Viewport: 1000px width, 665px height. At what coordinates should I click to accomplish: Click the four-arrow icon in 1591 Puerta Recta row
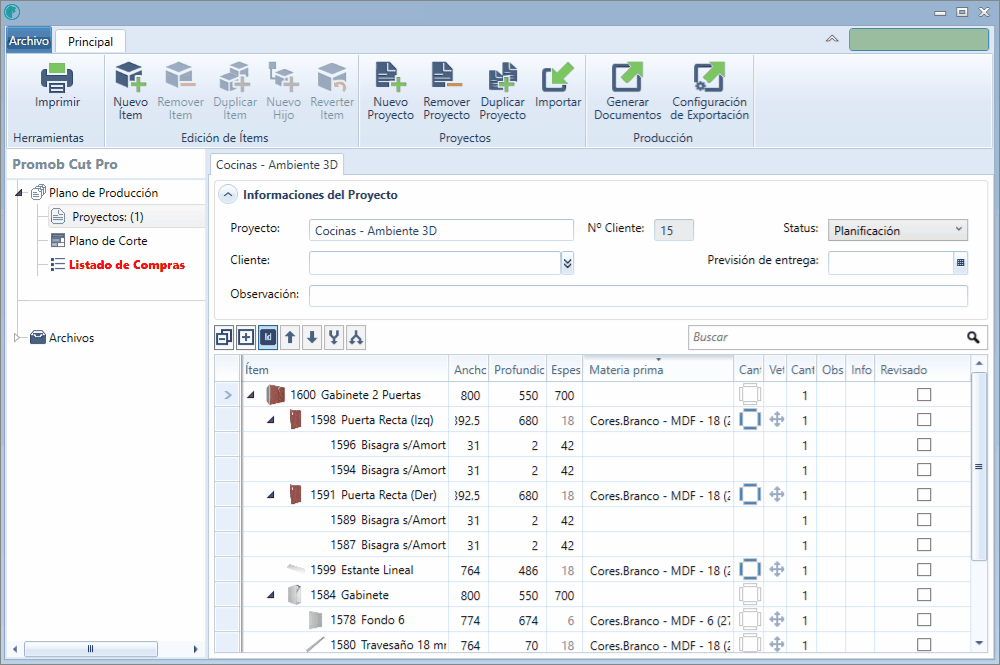point(777,494)
